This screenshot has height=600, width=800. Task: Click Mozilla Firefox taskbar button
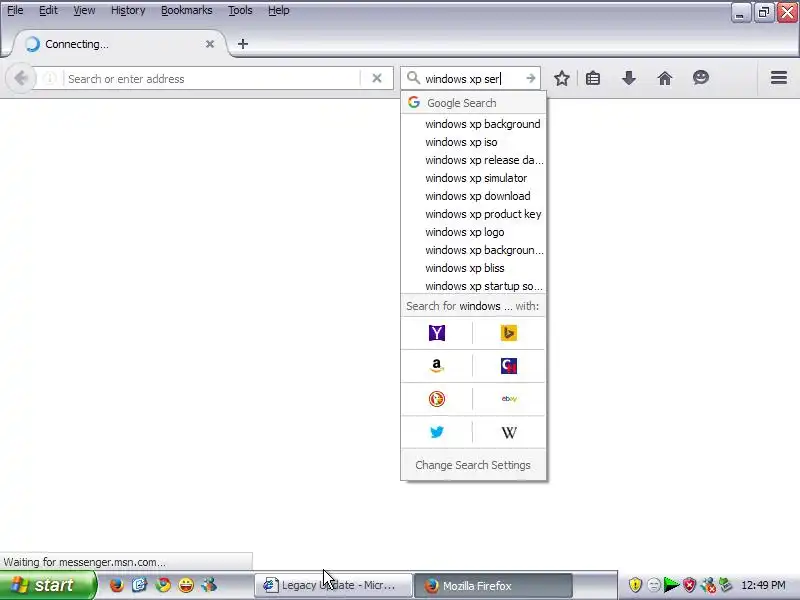[x=493, y=586]
